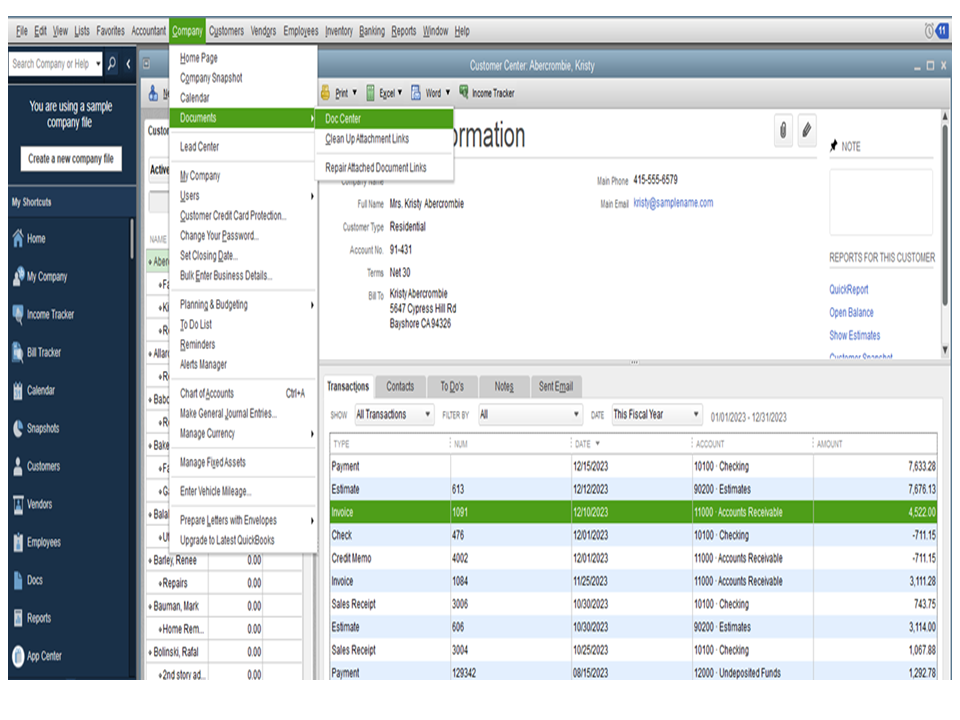The width and height of the screenshot is (960, 720).
Task: Open Reports sidebar shortcut
Action: pyautogui.click(x=32, y=618)
